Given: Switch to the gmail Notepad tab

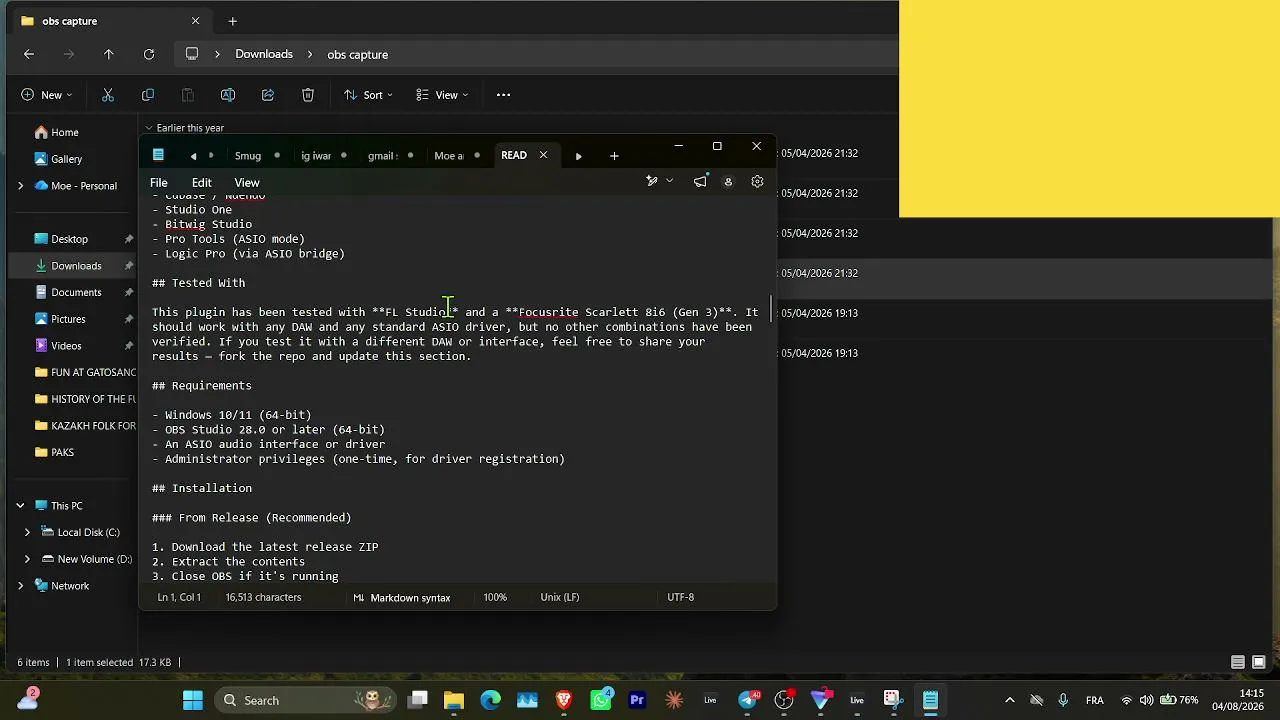Looking at the screenshot, I should coord(383,156).
